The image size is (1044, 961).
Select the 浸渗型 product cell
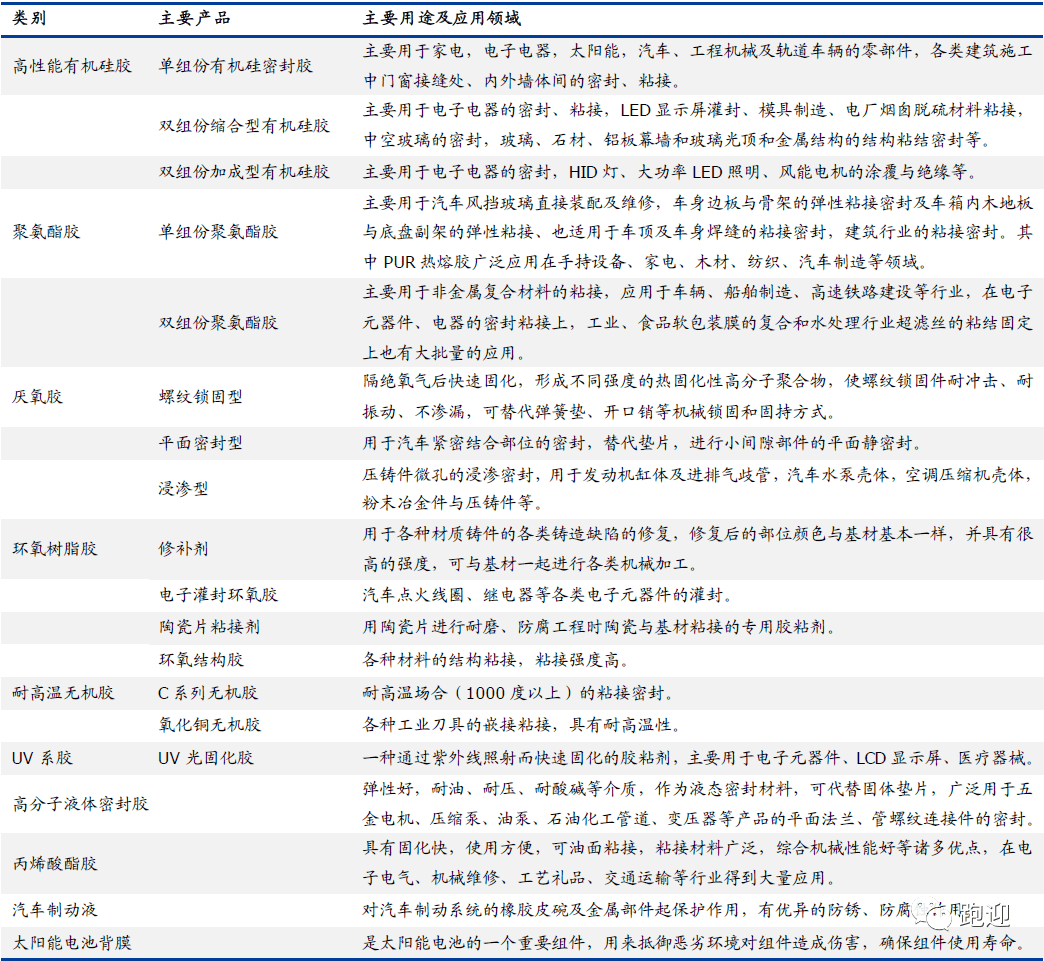tap(183, 489)
